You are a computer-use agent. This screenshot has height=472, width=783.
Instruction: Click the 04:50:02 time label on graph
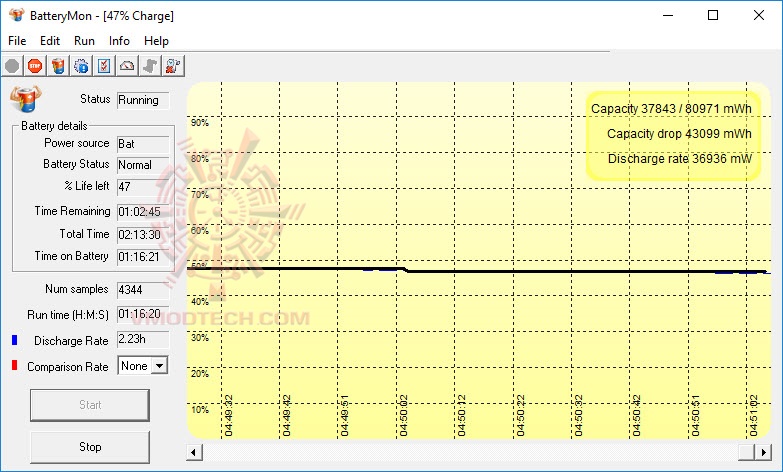(403, 416)
